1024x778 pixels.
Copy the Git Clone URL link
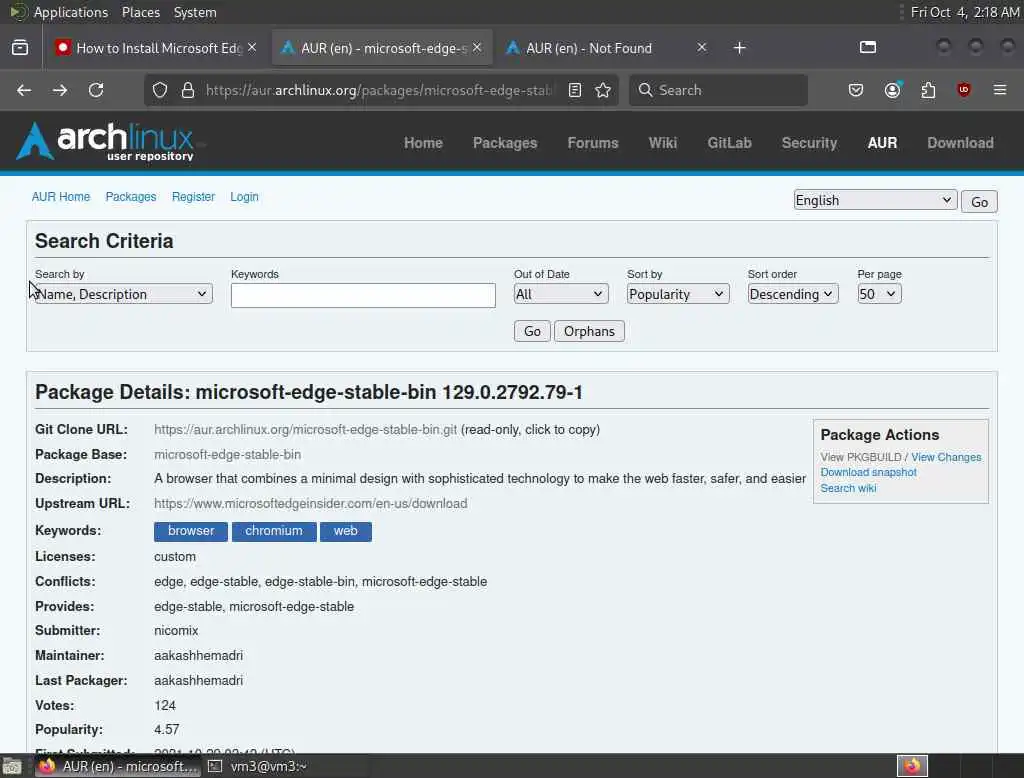pos(306,430)
